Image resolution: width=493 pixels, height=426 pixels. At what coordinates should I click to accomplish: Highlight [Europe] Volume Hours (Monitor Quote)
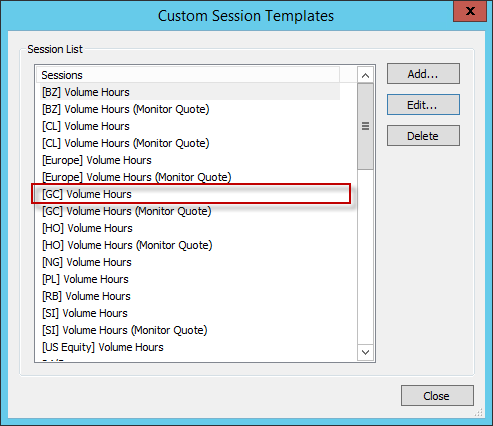190,177
